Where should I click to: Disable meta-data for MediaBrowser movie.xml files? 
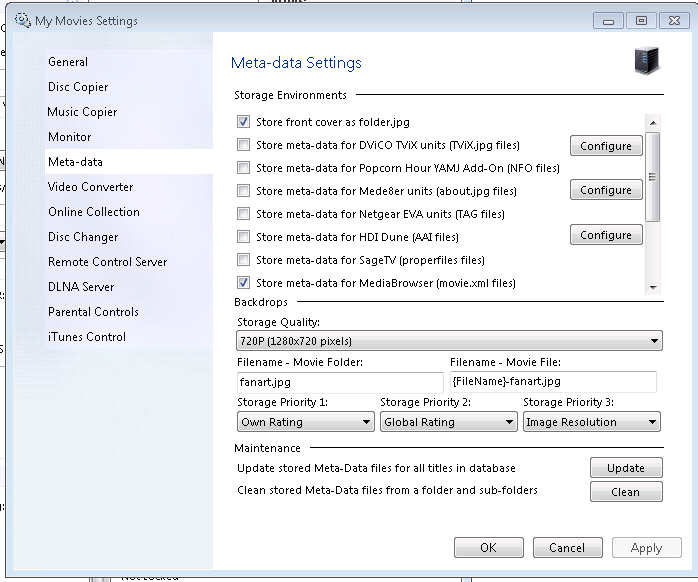click(x=243, y=283)
